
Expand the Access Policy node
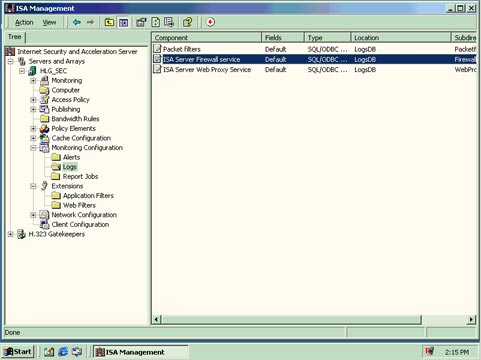tap(33, 100)
